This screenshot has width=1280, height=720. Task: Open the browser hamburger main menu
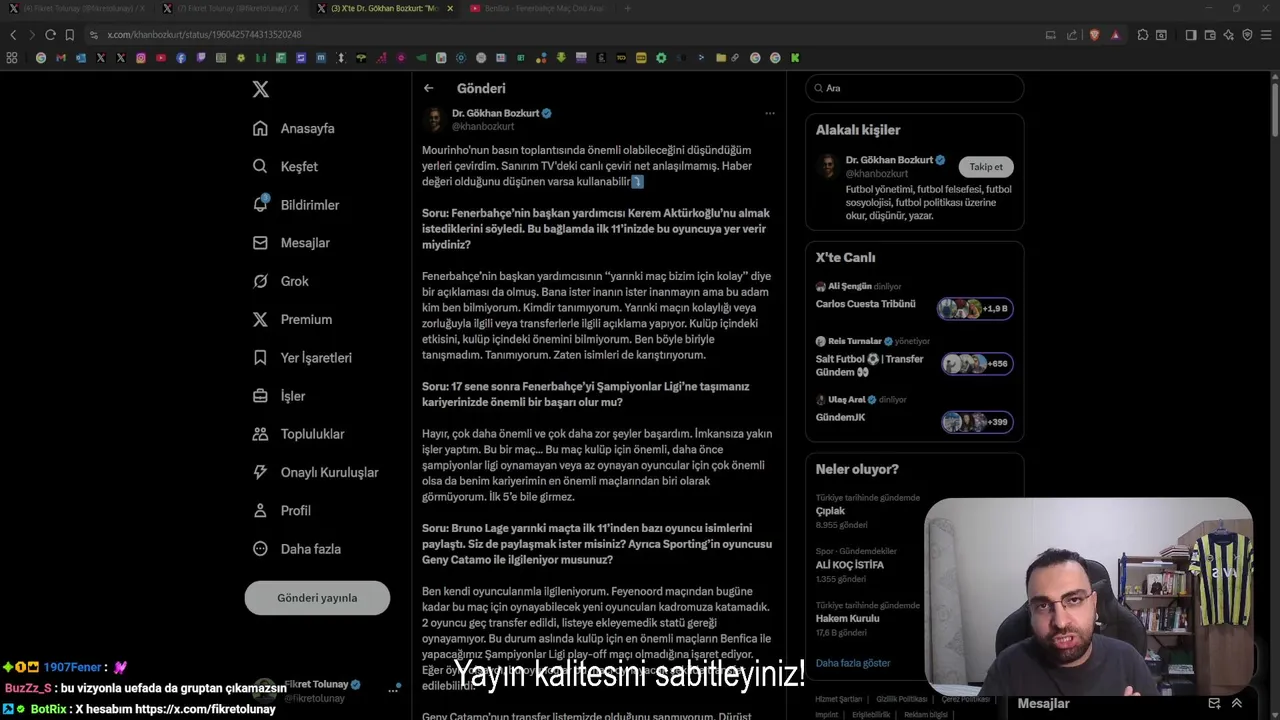click(1267, 34)
